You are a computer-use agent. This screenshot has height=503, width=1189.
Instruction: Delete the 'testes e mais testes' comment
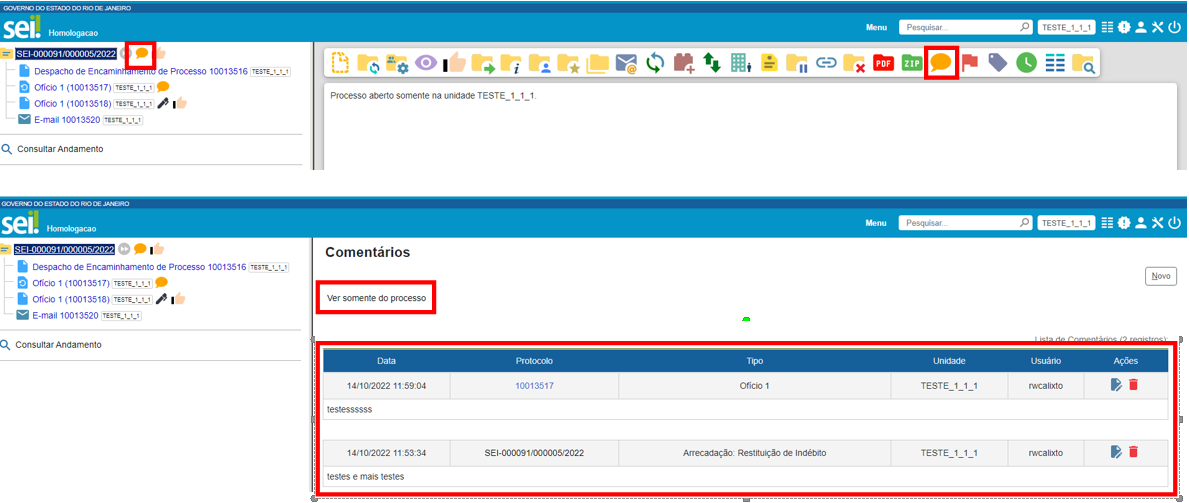1133,452
